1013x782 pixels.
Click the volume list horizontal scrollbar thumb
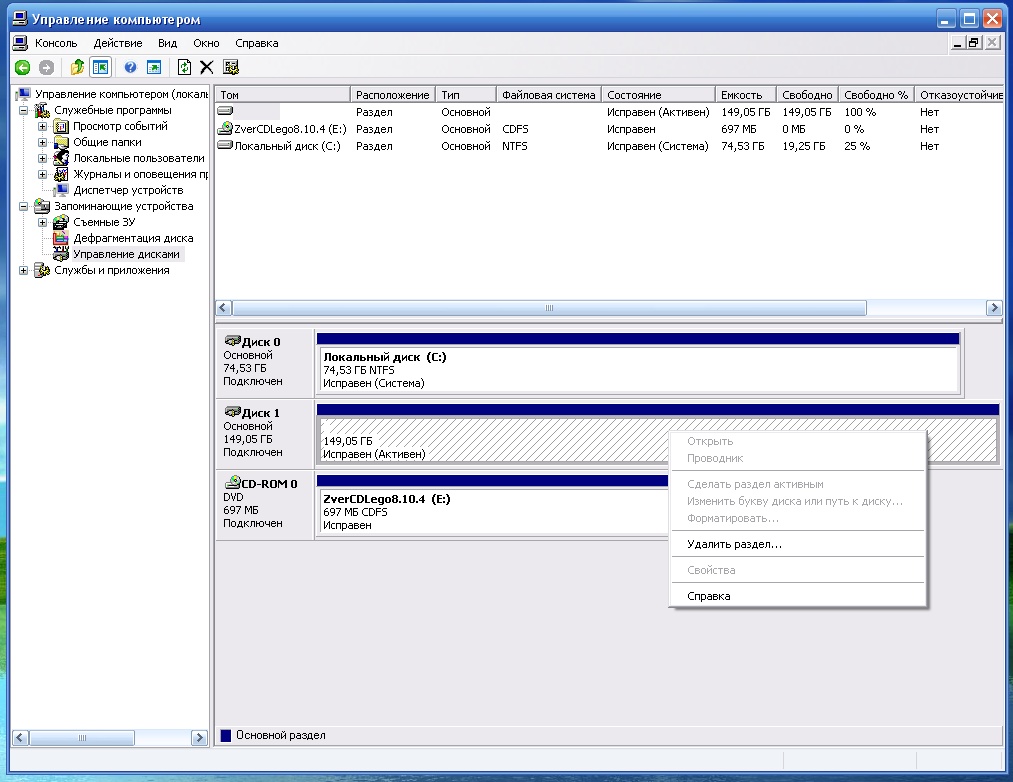tap(549, 308)
